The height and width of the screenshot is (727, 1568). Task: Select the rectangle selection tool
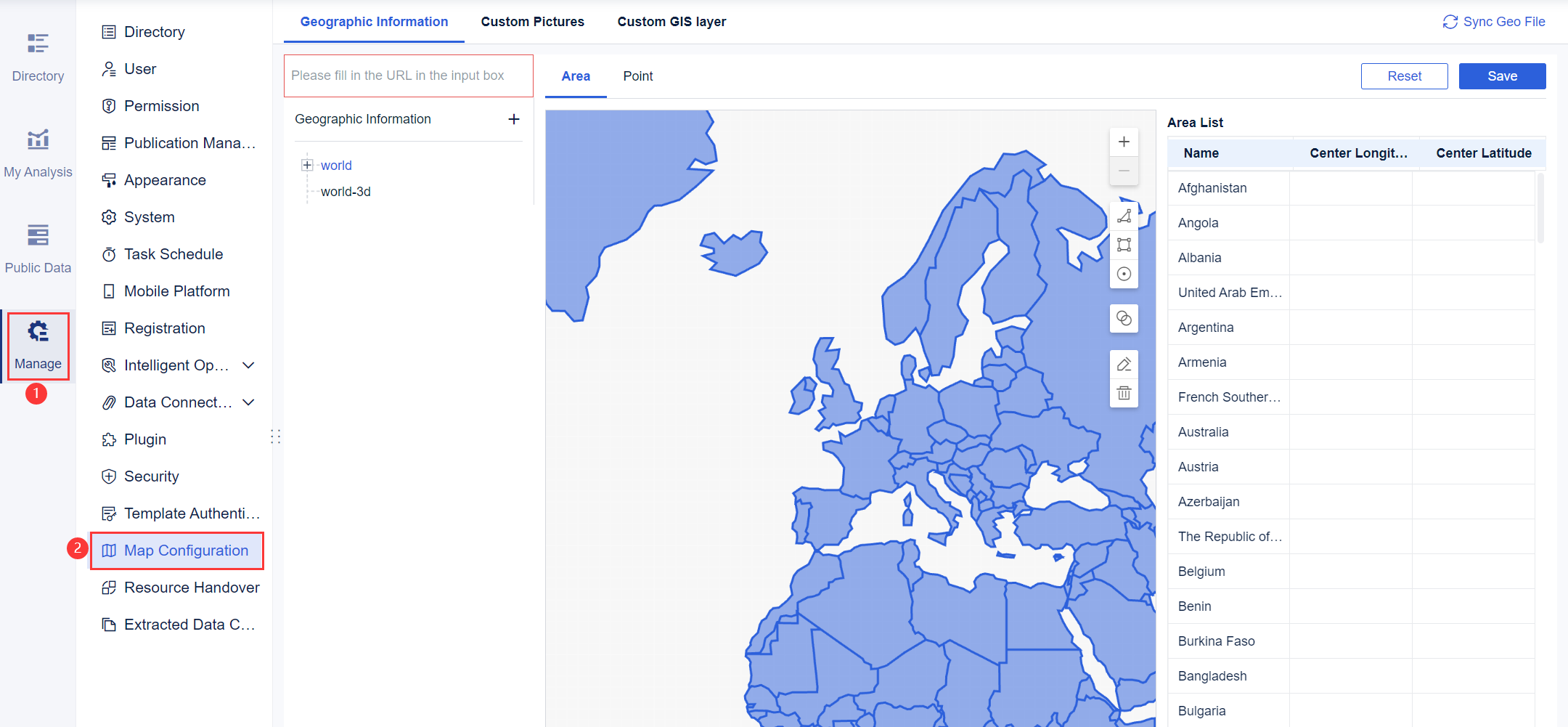click(x=1124, y=245)
